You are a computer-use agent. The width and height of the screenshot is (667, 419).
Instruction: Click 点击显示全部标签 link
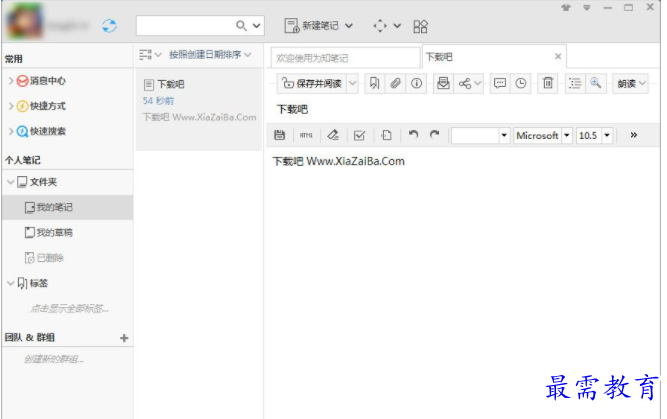point(69,308)
